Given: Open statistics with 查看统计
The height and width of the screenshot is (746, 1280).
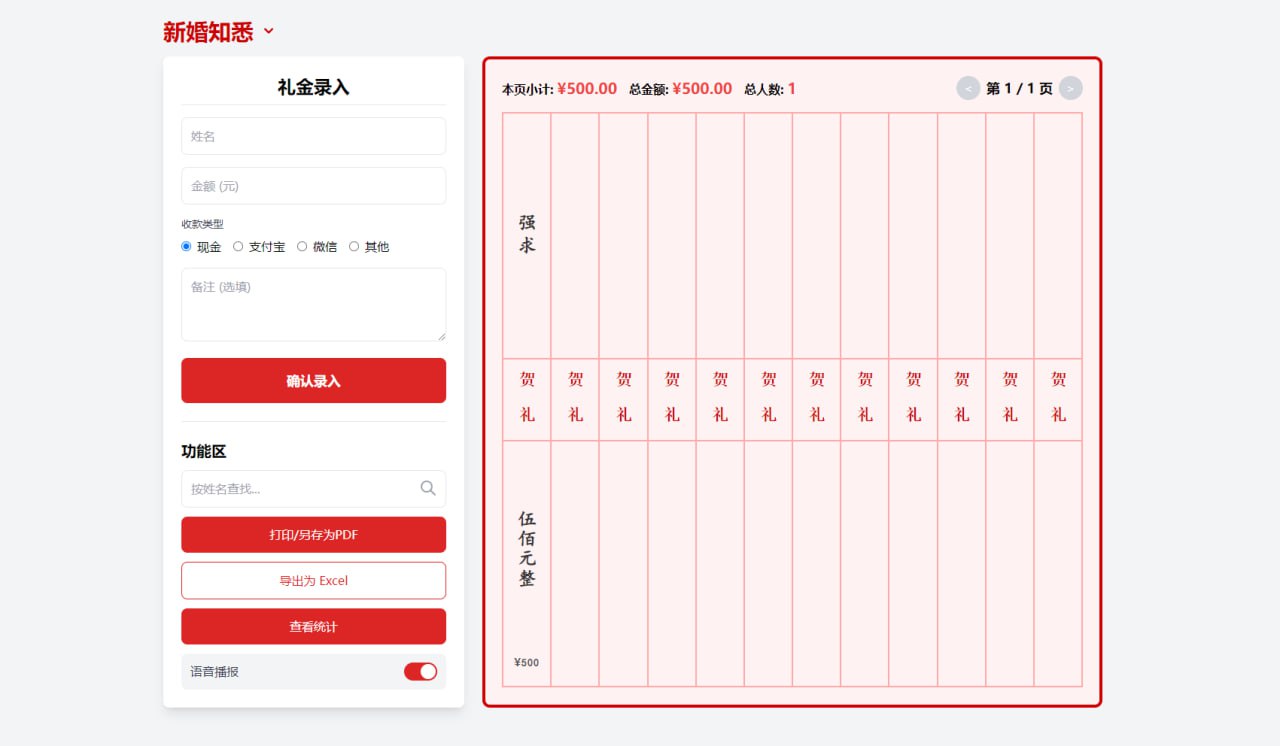Looking at the screenshot, I should click(313, 626).
